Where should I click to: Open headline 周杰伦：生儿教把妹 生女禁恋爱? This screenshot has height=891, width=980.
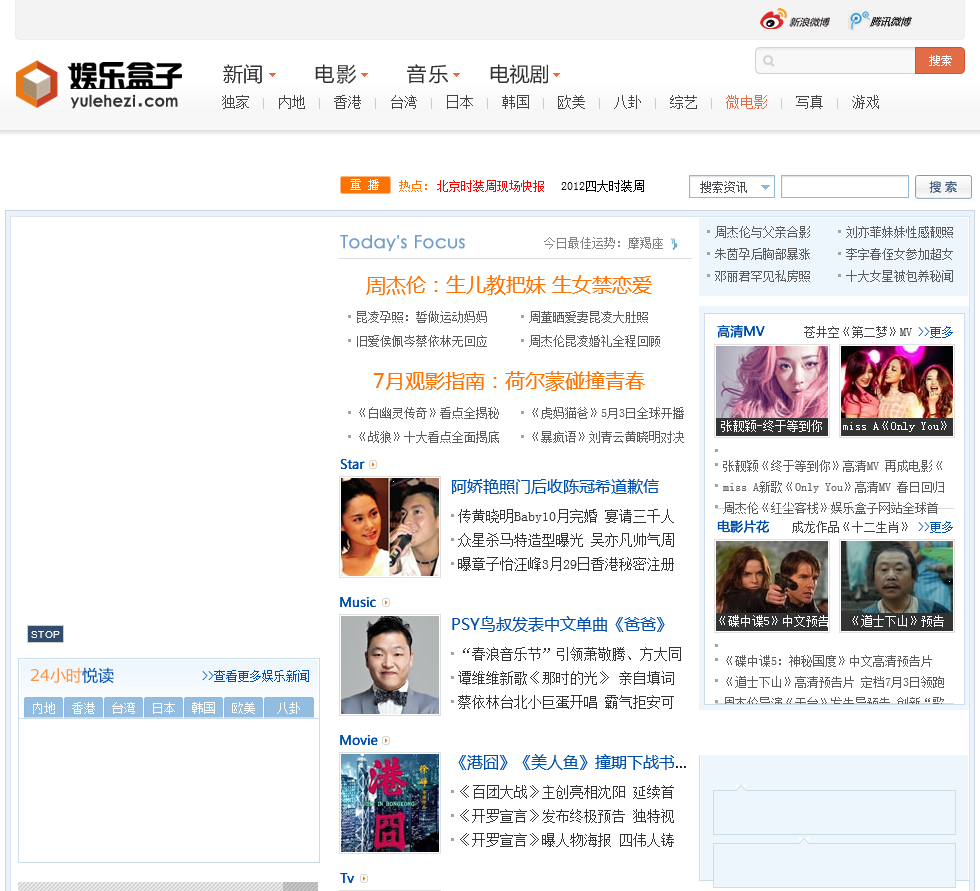[x=508, y=285]
